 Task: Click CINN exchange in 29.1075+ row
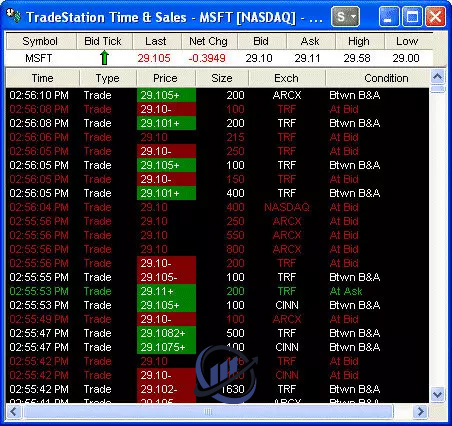[x=287, y=347]
